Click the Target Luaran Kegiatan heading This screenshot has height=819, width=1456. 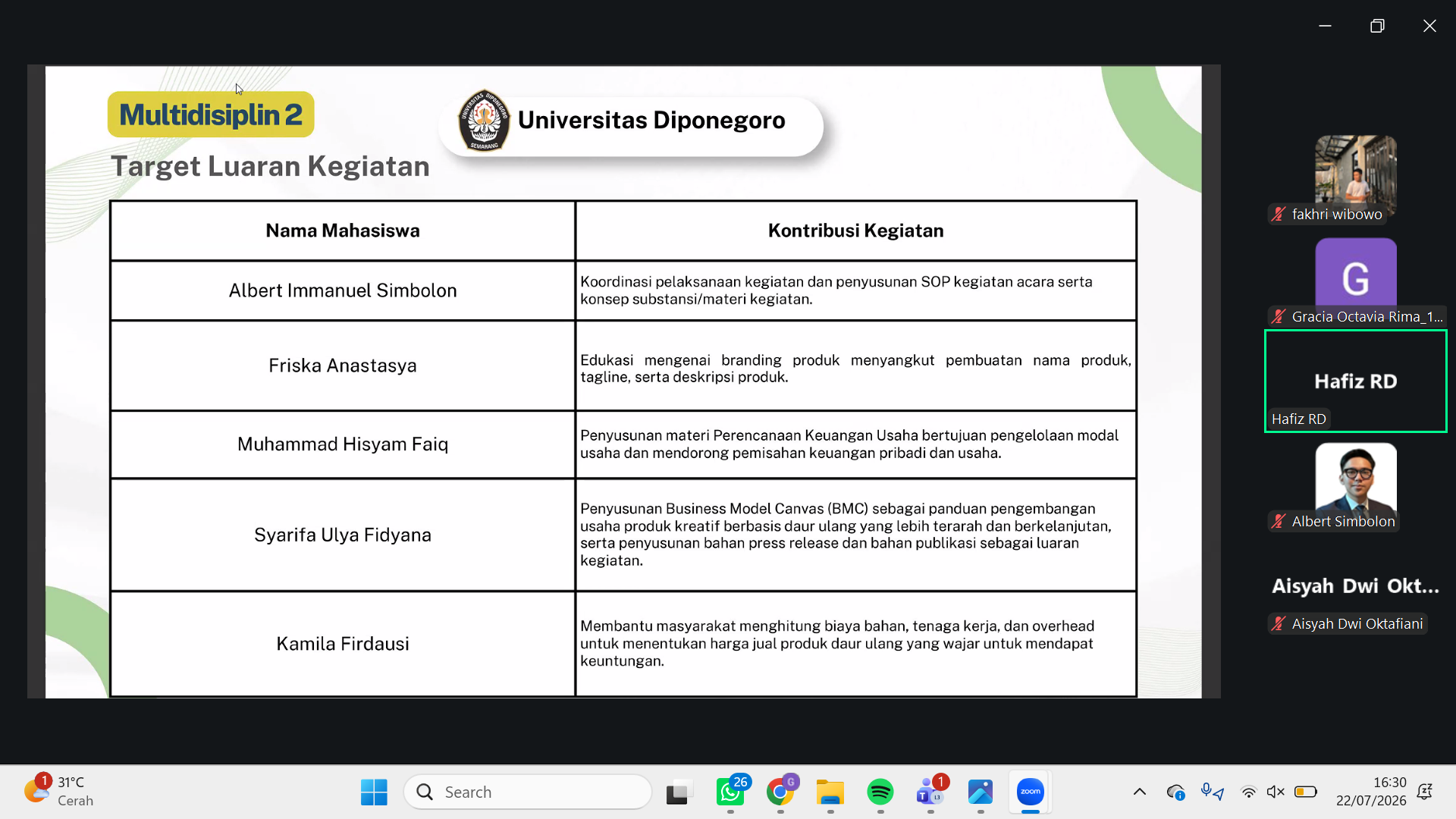[x=271, y=167]
